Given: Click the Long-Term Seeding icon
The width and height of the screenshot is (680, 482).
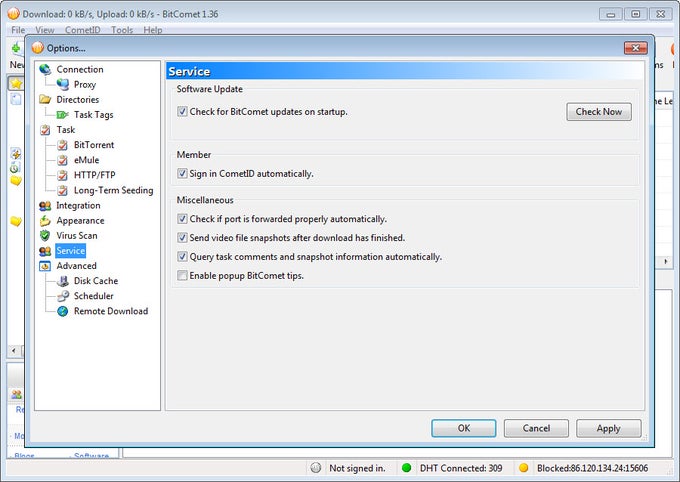Looking at the screenshot, I should [x=62, y=190].
